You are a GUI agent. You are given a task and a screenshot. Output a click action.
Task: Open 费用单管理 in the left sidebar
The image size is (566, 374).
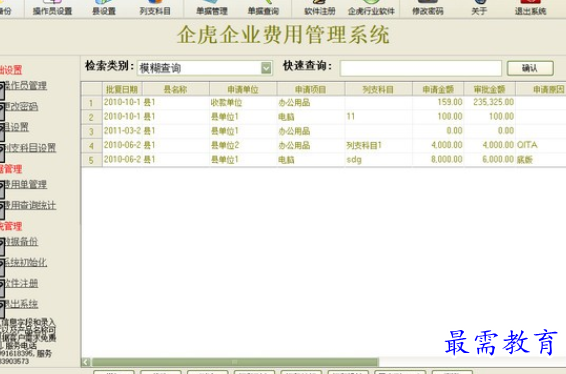(x=25, y=184)
